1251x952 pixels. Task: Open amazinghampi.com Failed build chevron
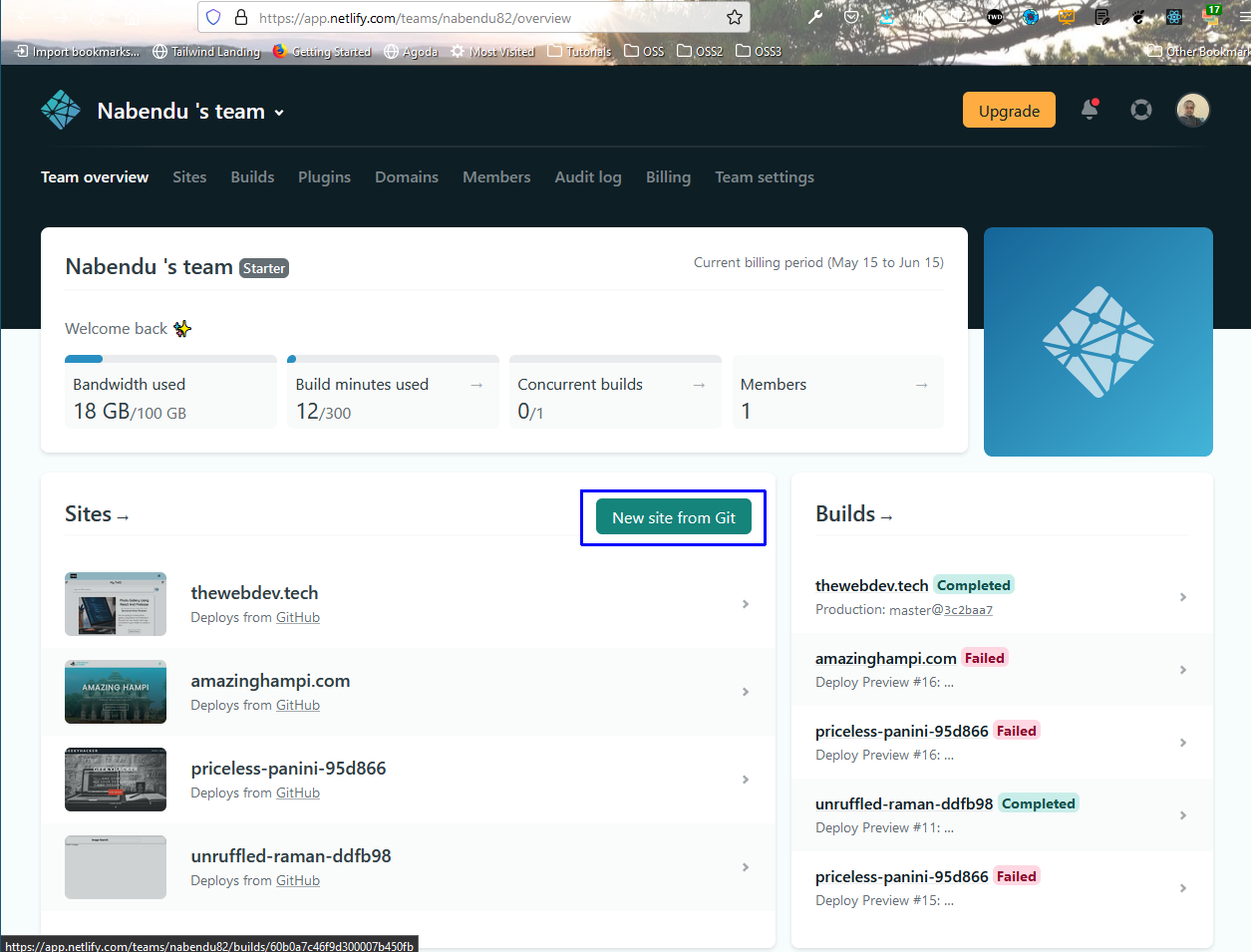point(1183,670)
